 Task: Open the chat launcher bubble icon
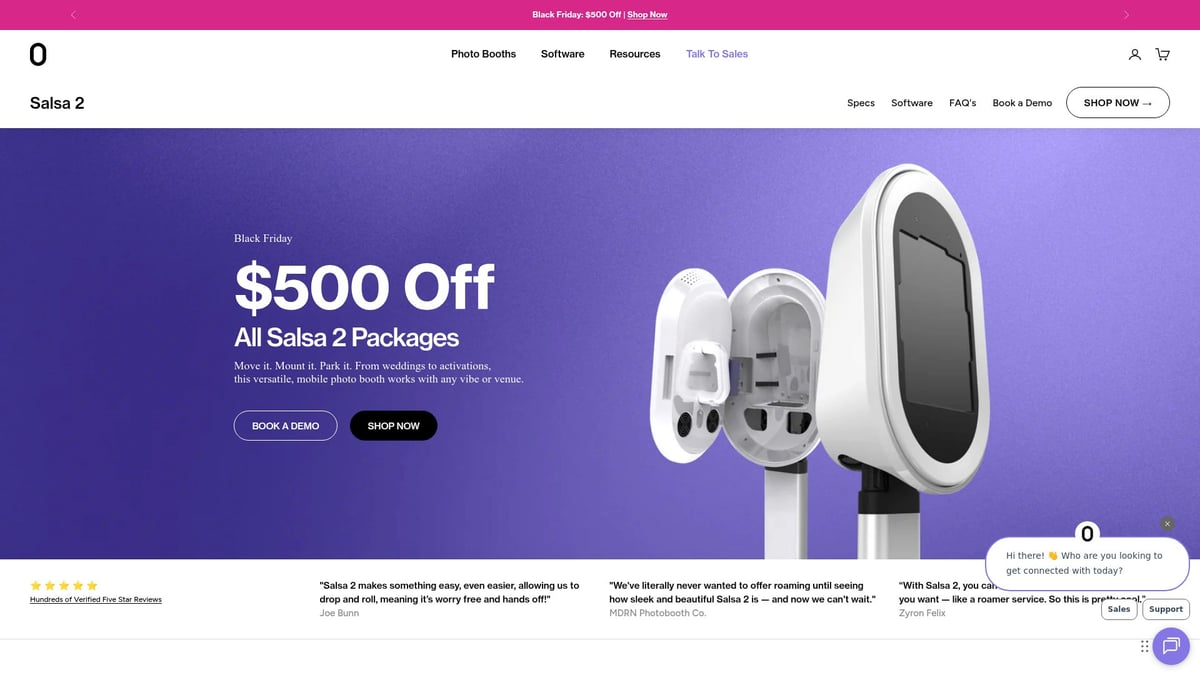pyautogui.click(x=1171, y=645)
